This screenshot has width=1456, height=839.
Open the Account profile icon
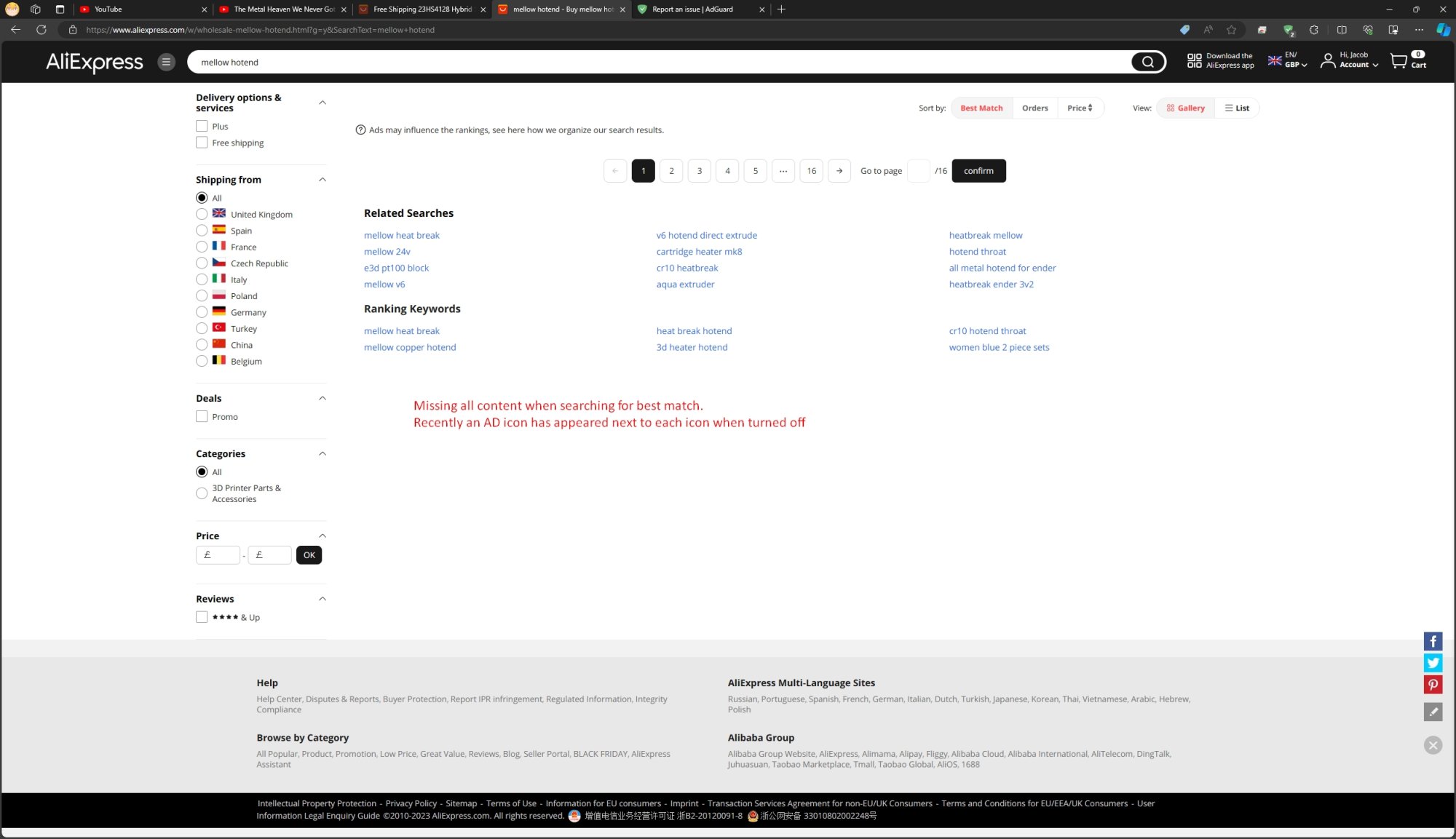pos(1327,61)
